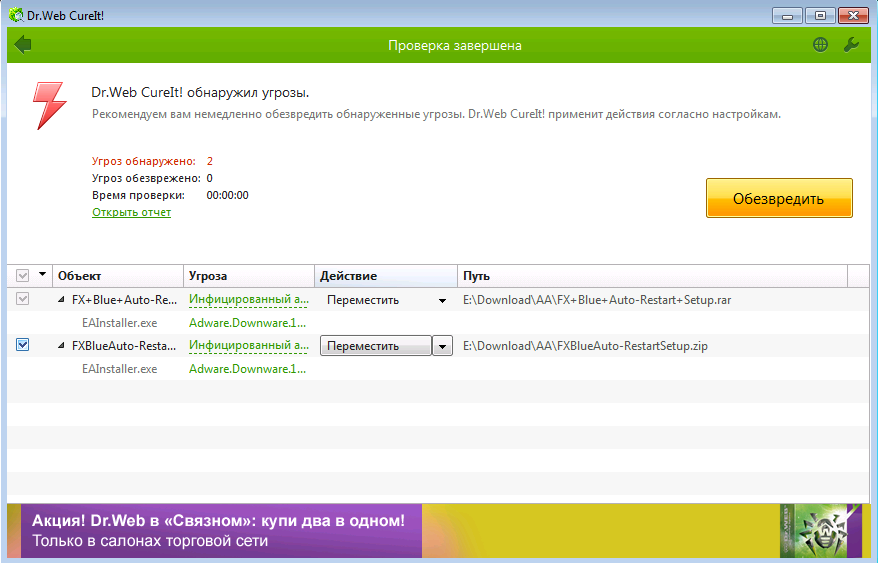
Task: Open selection options arrow beside header checkbox
Action: 42,274
